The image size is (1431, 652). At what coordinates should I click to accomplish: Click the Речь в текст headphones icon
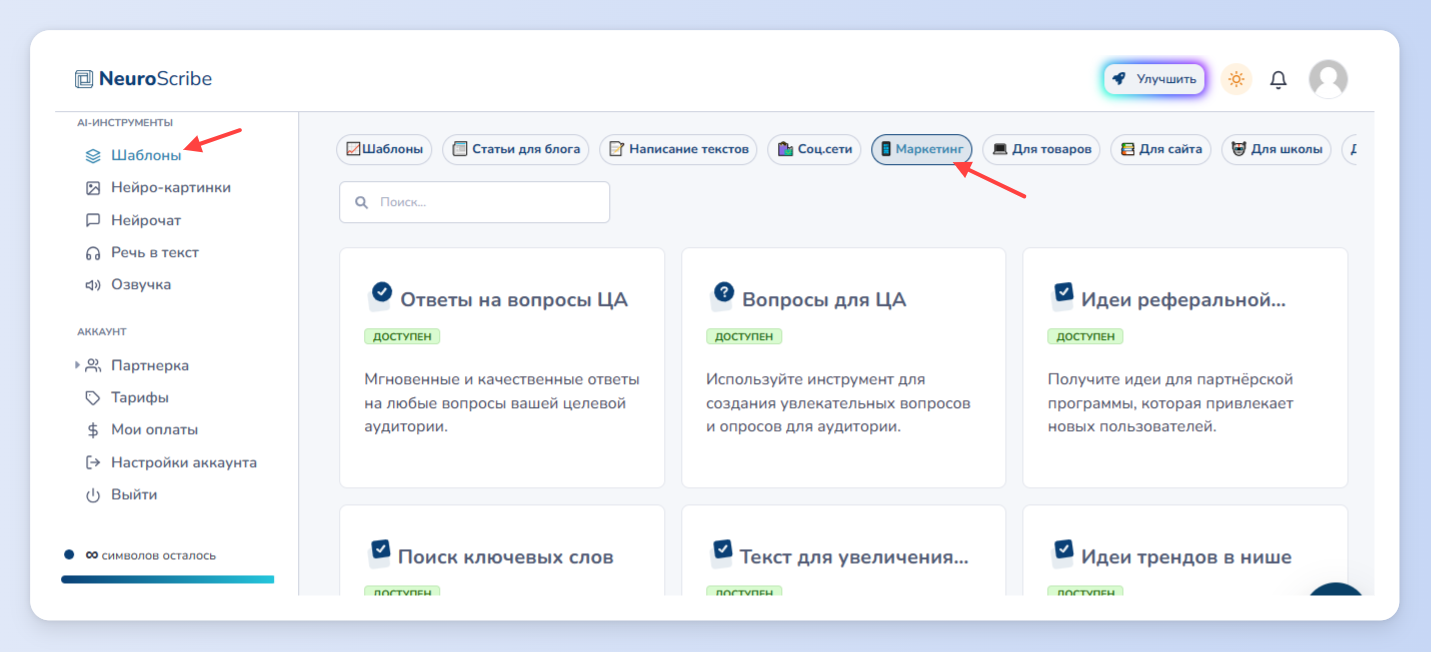pyautogui.click(x=93, y=253)
